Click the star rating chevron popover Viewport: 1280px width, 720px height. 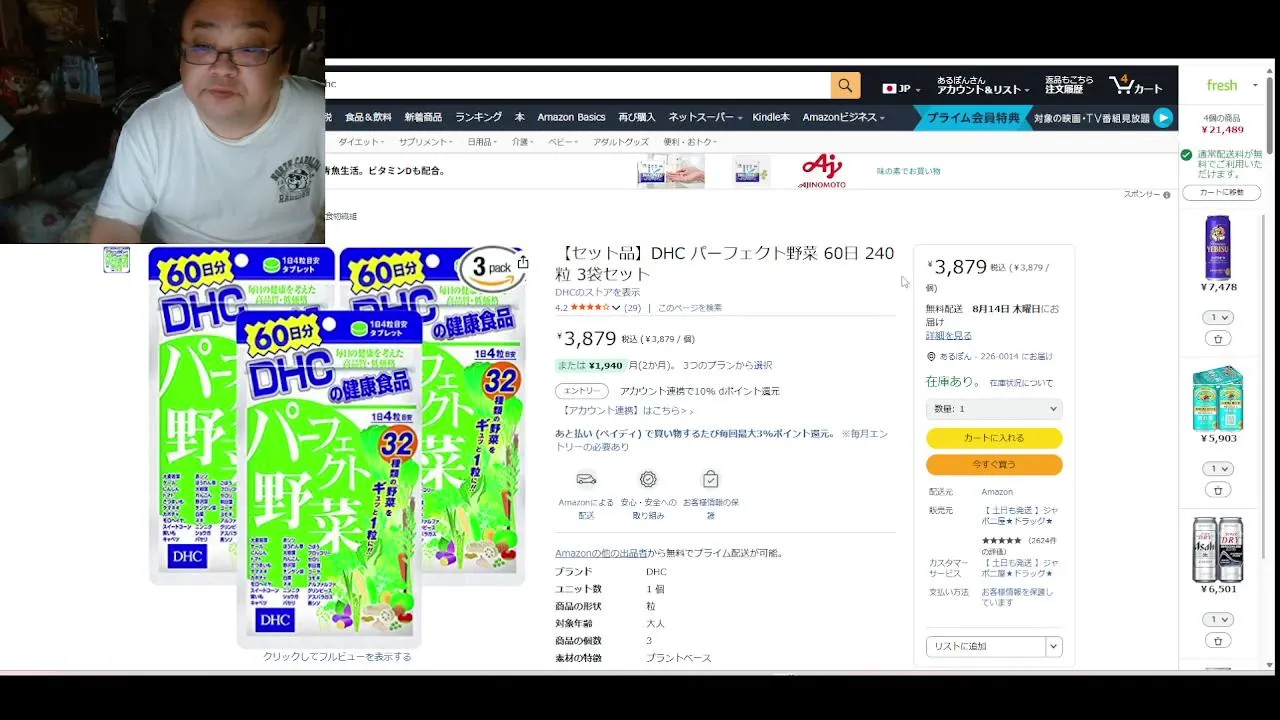616,308
